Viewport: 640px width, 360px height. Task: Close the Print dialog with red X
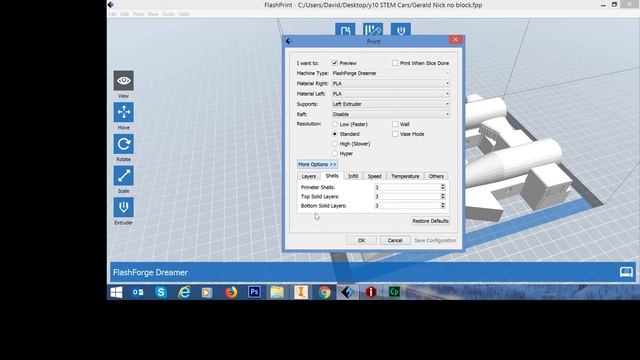(x=455, y=40)
